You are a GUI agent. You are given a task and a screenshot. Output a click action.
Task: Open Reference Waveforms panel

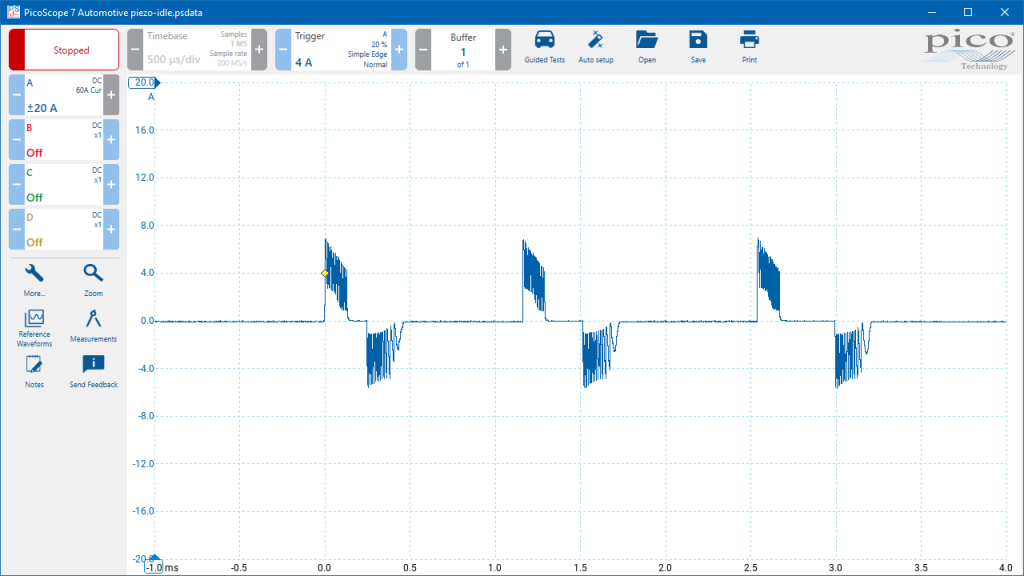(34, 328)
